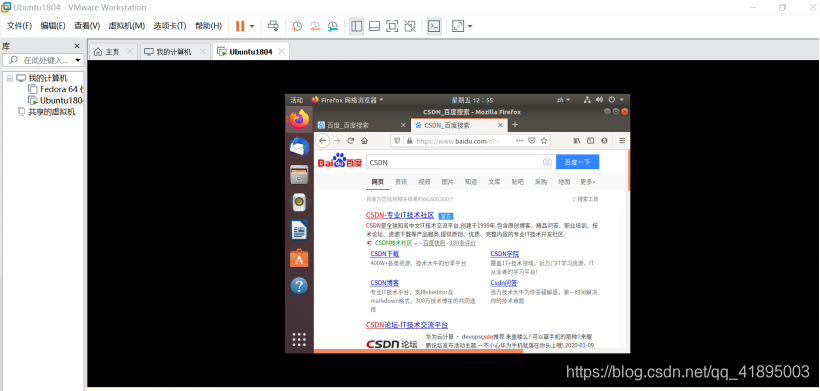Open the Firefox hamburger menu
Image resolution: width=820 pixels, height=391 pixels.
(622, 141)
